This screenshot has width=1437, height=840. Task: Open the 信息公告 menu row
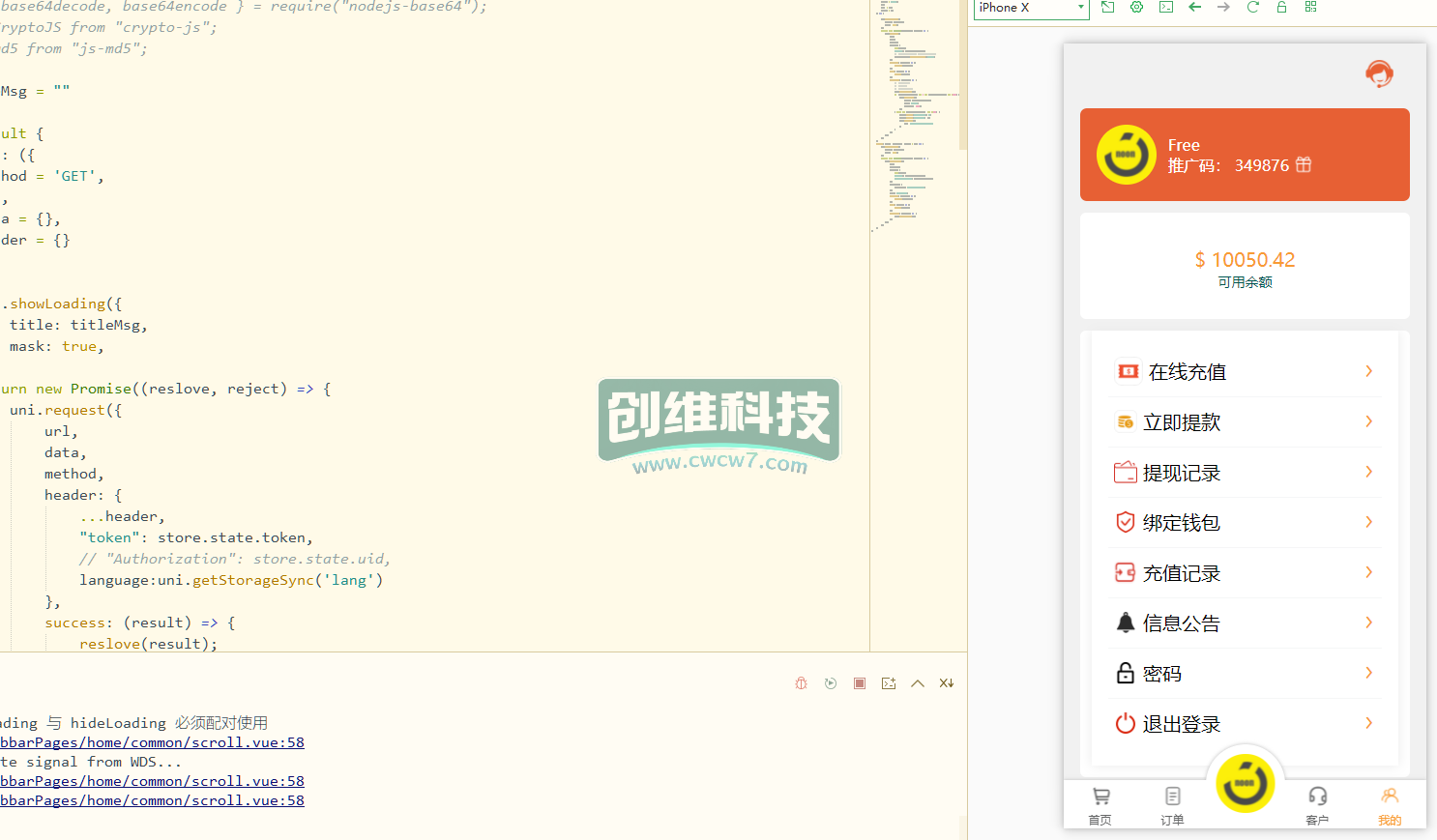click(x=1245, y=623)
